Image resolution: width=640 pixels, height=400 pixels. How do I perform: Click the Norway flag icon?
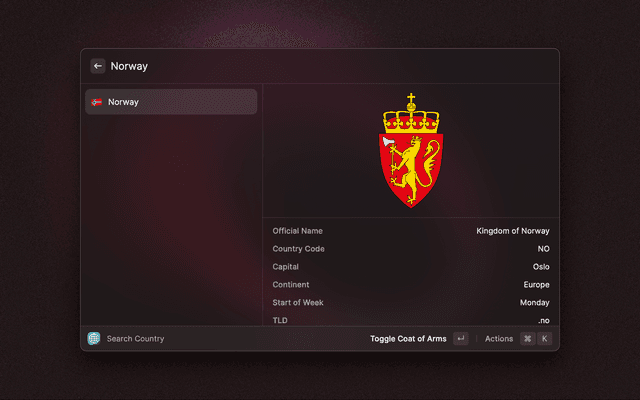(x=97, y=102)
